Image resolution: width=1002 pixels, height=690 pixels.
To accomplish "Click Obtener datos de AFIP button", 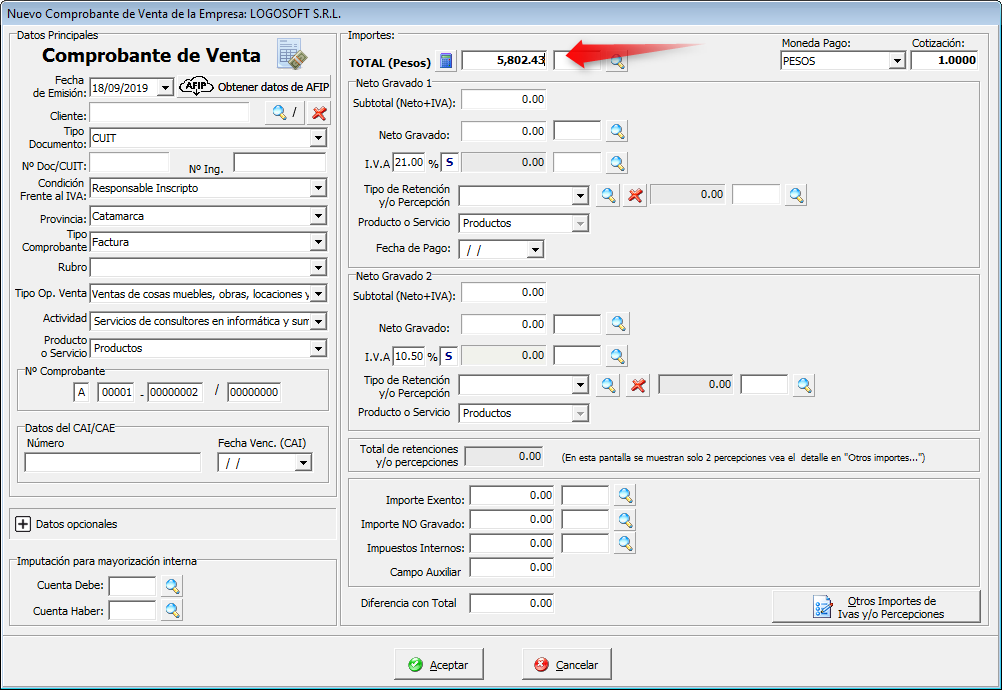I will click(x=254, y=87).
